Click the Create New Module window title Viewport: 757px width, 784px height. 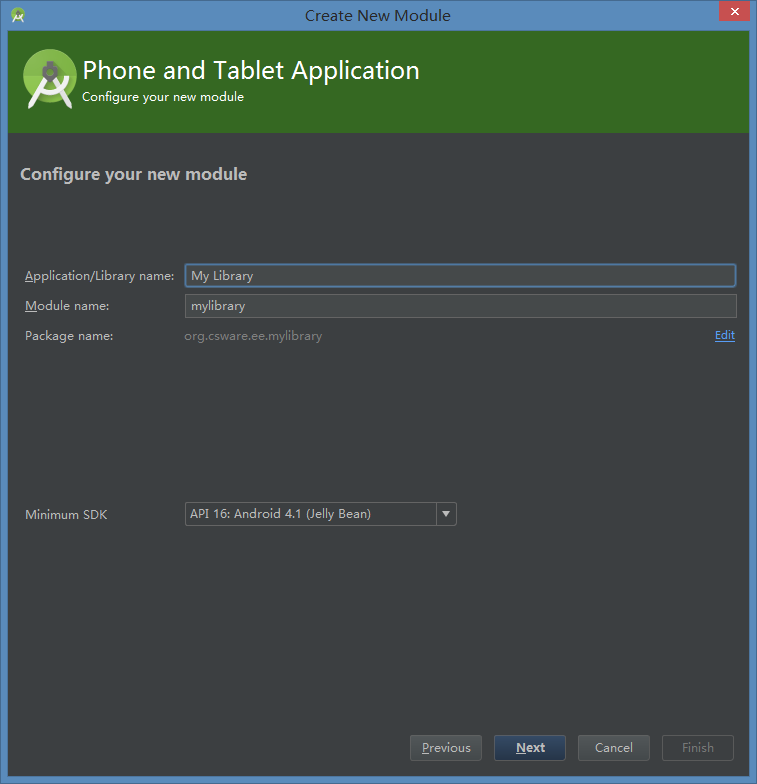(377, 15)
